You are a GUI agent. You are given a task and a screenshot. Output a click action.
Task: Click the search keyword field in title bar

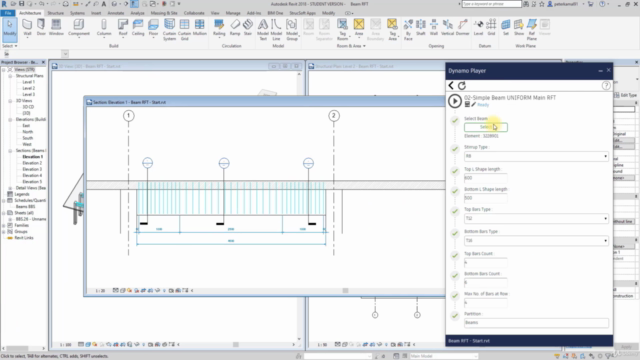click(491, 4)
